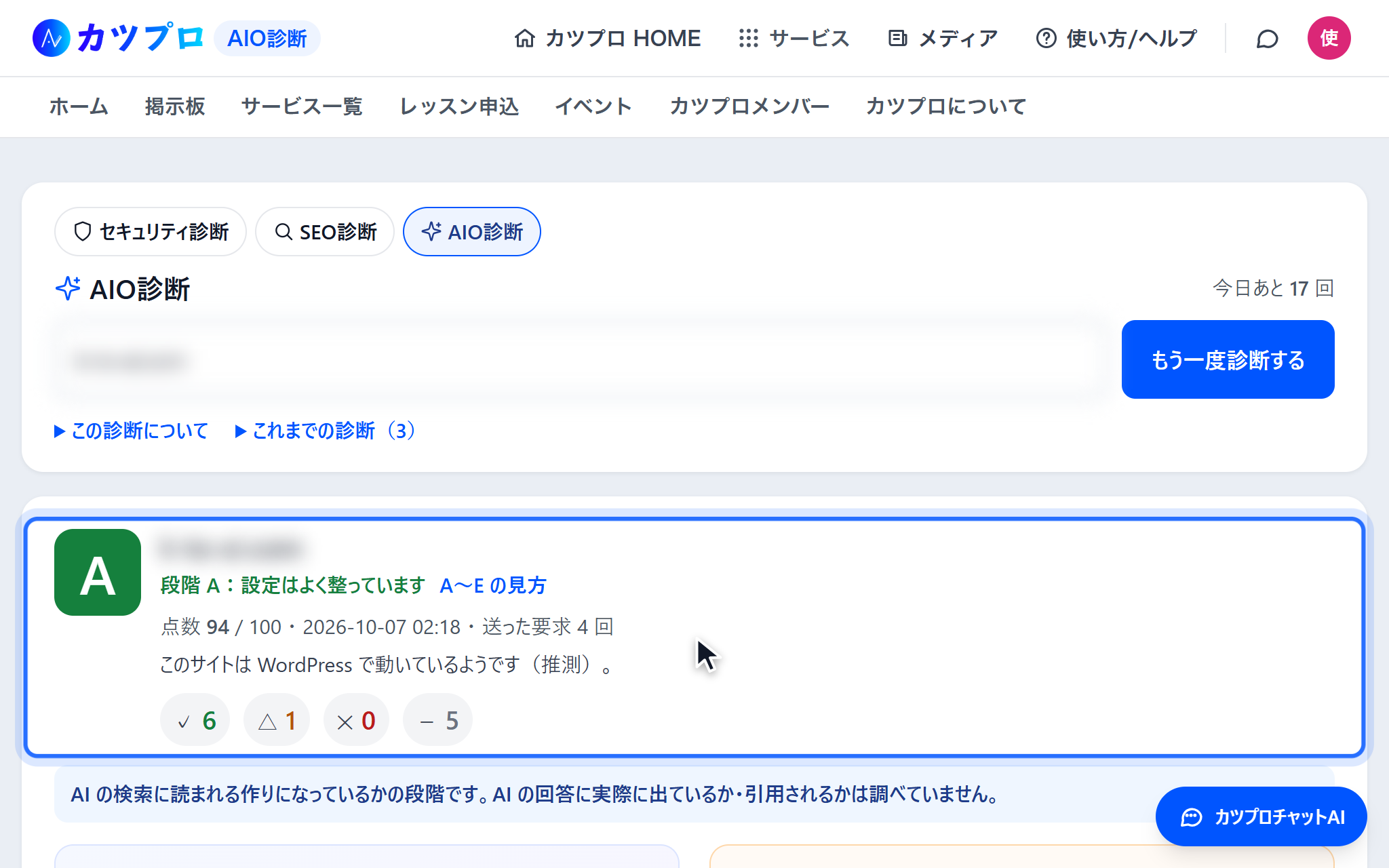Switch to the SEO診断 tab

coord(325,232)
